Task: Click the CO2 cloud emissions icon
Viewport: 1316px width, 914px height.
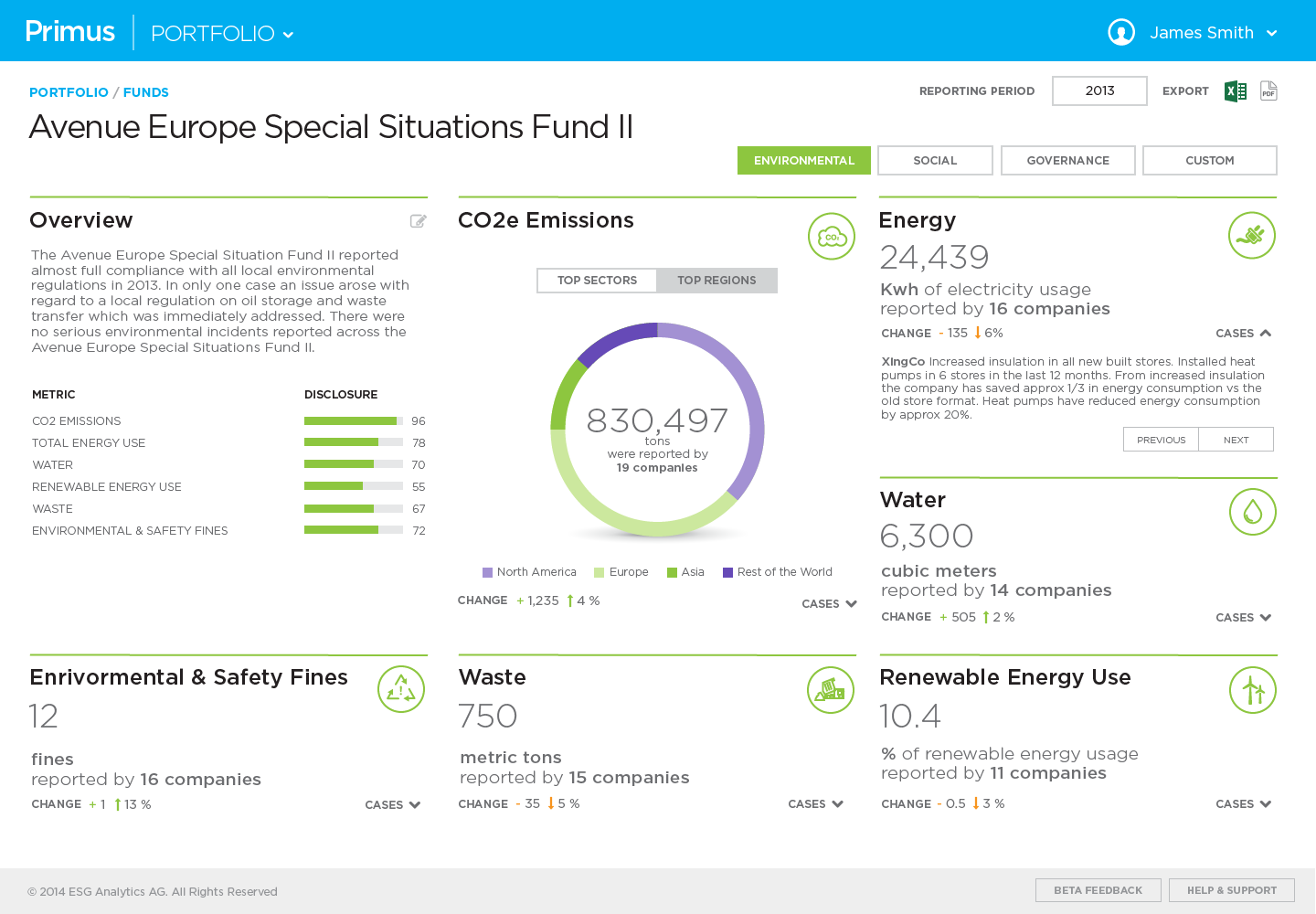Action: [832, 236]
